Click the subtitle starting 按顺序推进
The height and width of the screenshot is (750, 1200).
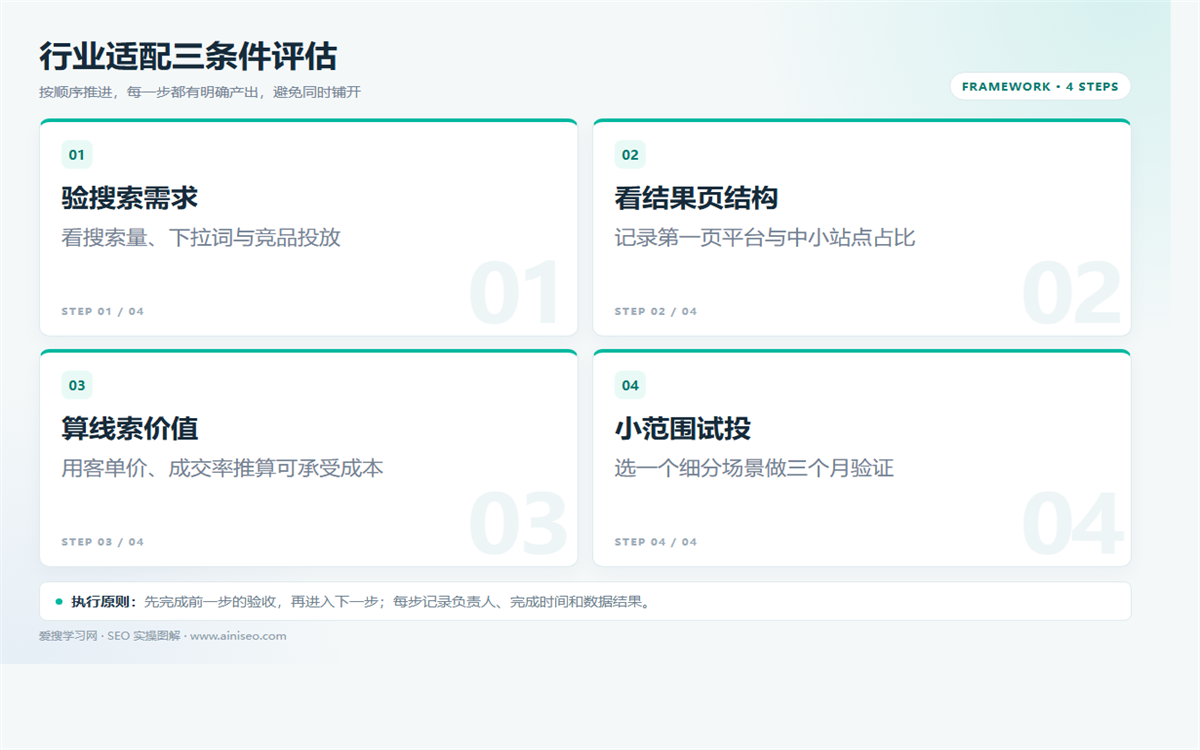200,92
